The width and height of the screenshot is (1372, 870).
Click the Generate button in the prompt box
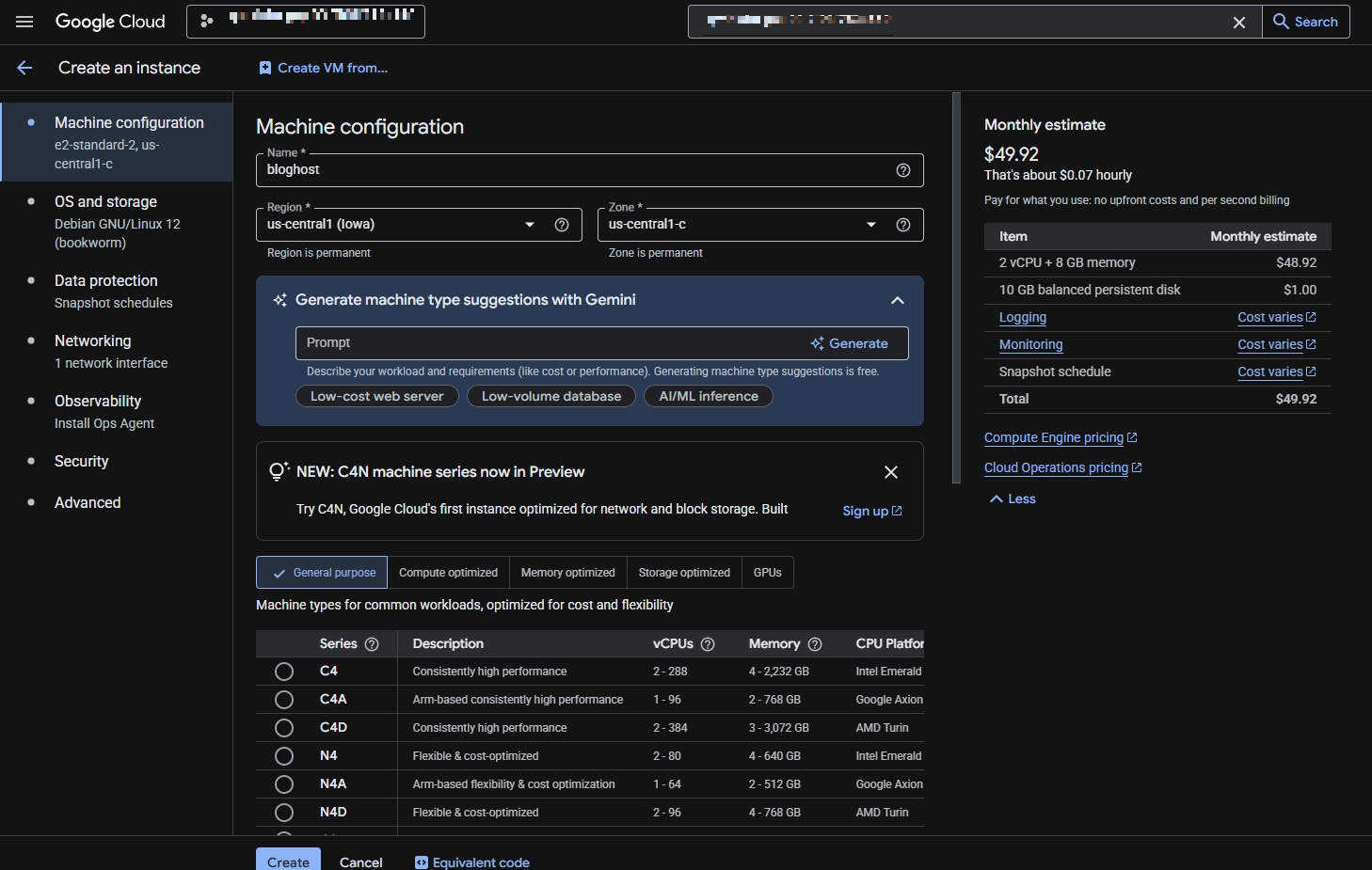tap(849, 344)
